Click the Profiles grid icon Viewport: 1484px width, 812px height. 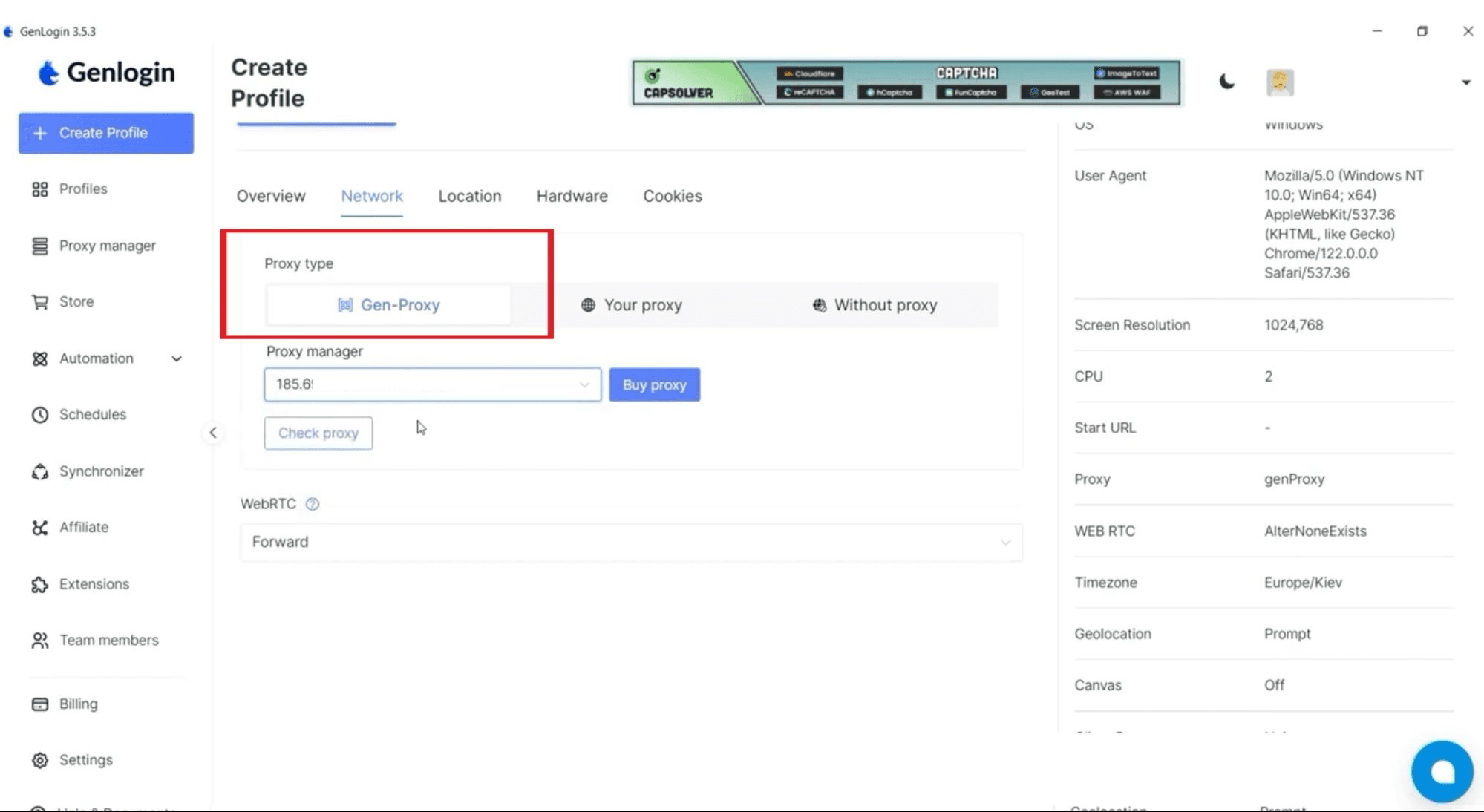tap(40, 189)
